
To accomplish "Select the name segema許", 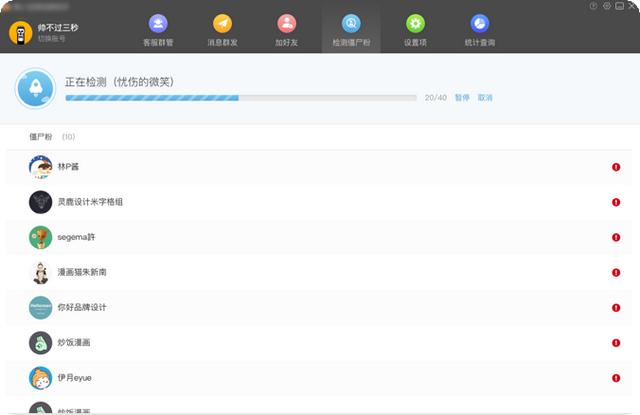I will tap(76, 237).
